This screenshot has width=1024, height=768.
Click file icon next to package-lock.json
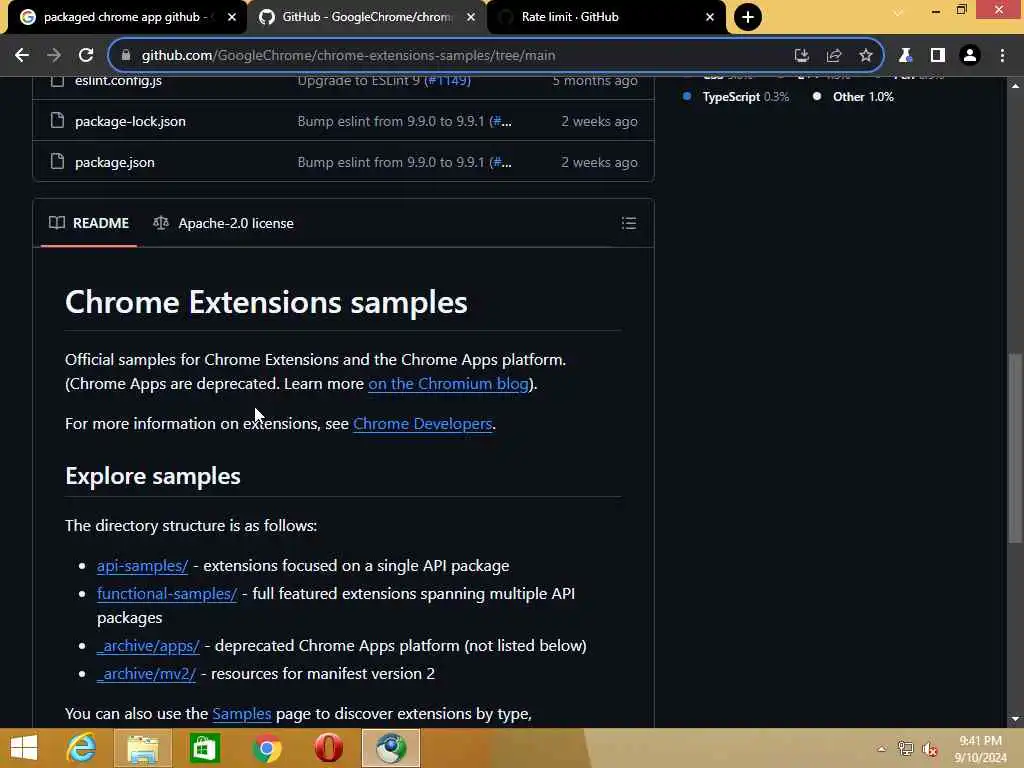[x=57, y=121]
